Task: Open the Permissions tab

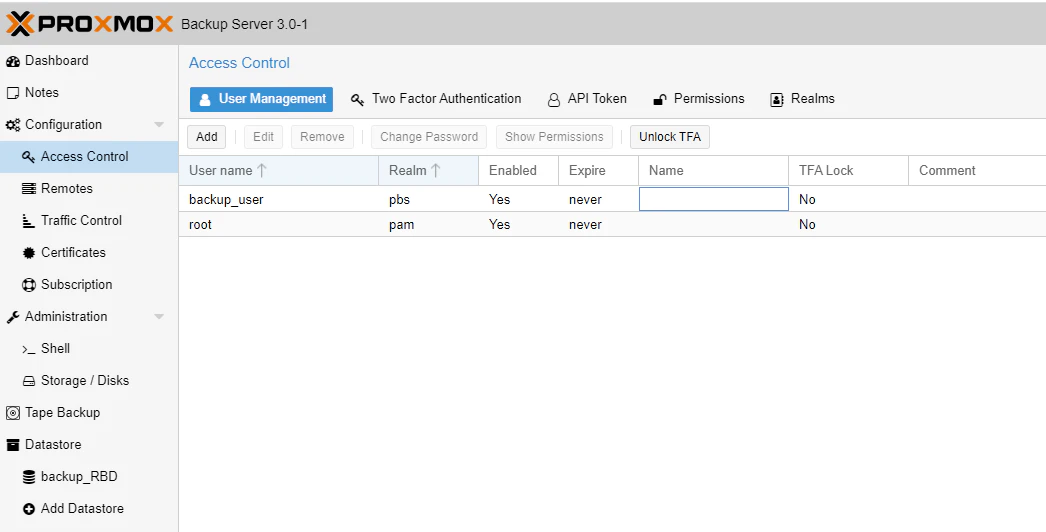Action: [x=698, y=99]
